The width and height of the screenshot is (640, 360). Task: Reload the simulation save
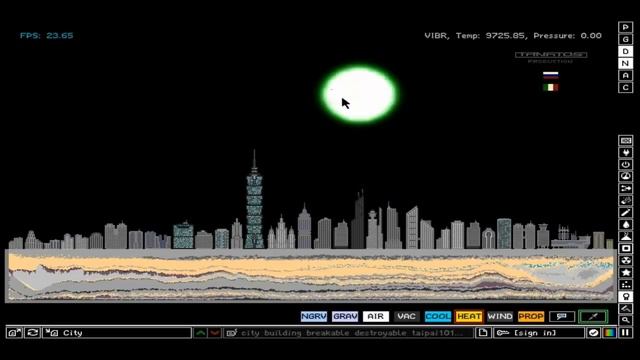point(32,333)
